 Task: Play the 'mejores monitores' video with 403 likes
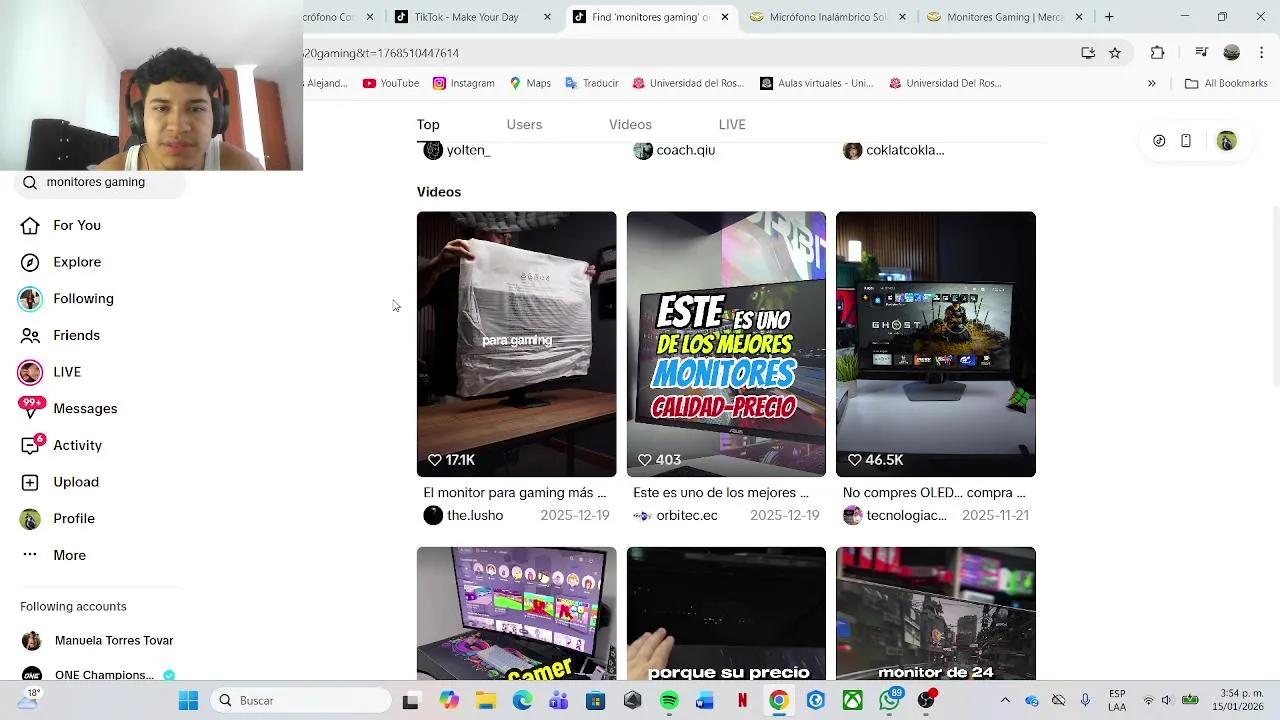(726, 344)
